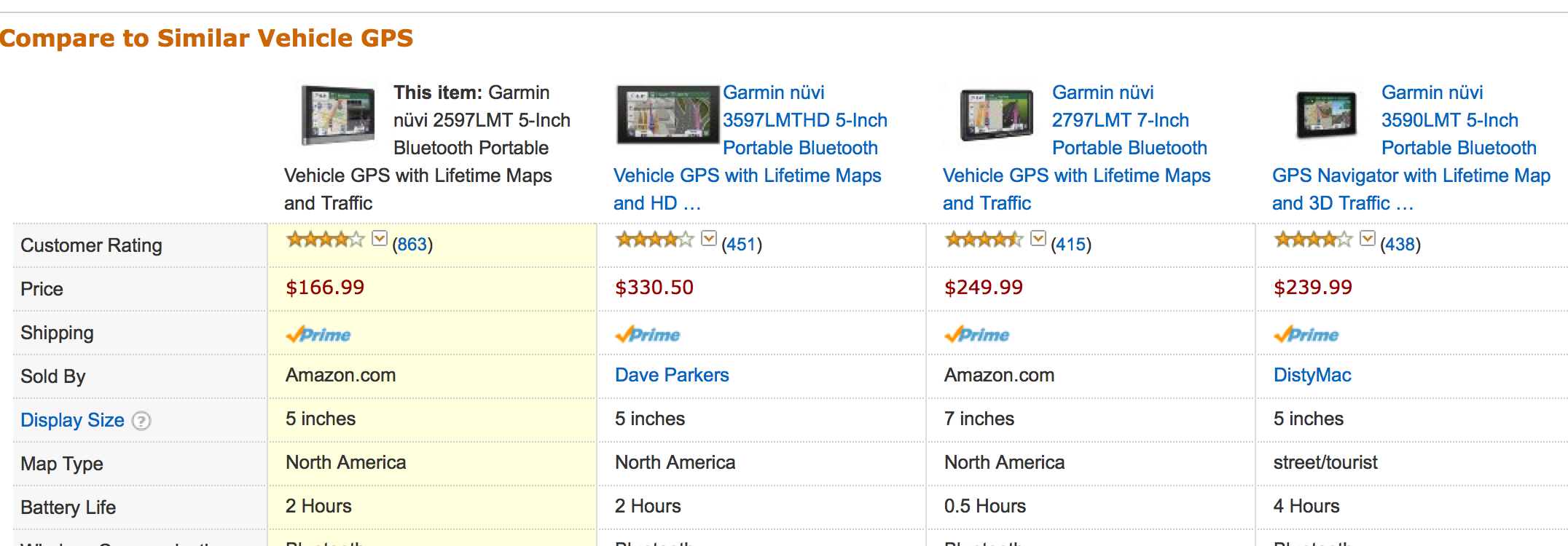Open the star rating of the 415-review item
The height and width of the screenshot is (546, 1568).
coord(984,240)
